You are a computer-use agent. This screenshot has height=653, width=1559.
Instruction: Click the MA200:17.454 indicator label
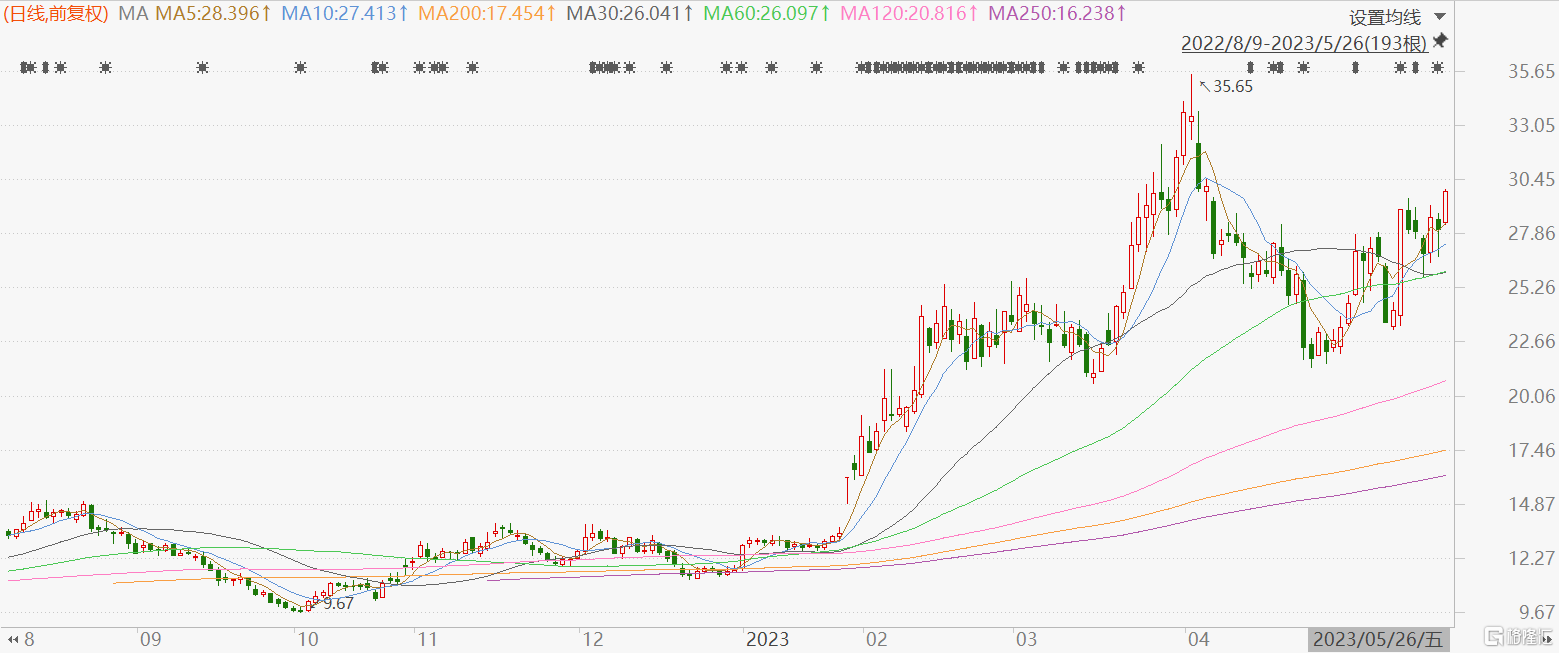487,14
